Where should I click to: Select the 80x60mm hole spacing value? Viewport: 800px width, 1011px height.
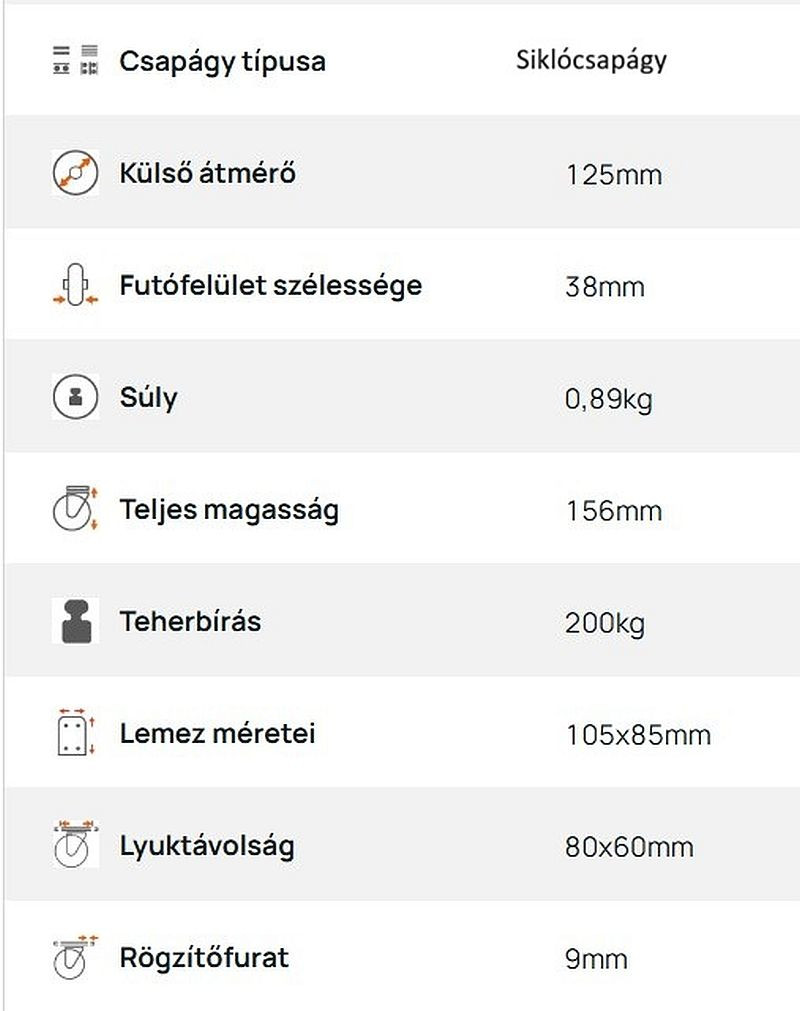click(628, 848)
